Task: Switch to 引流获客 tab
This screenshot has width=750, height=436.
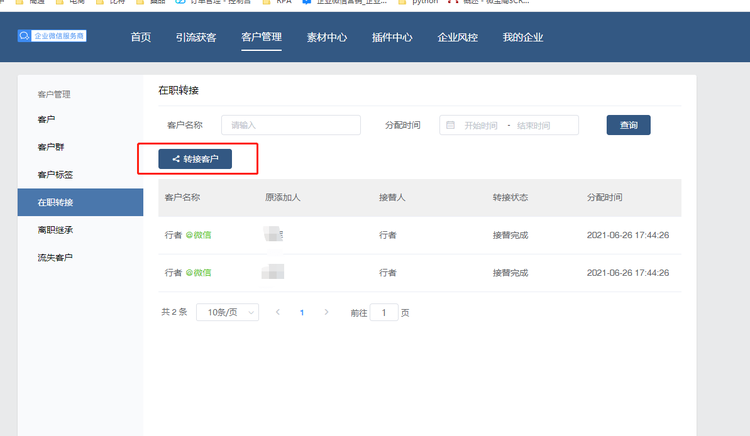Action: [196, 38]
